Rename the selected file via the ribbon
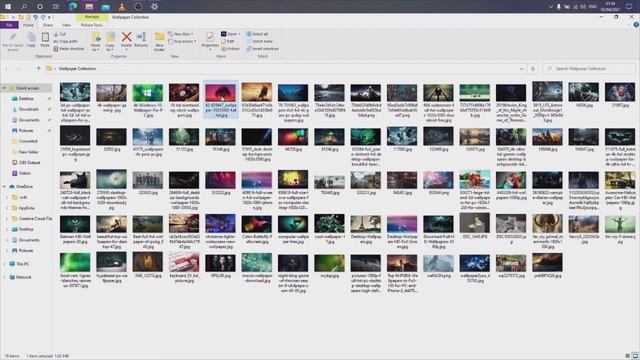Image resolution: width=640 pixels, height=360 pixels. (x=141, y=40)
